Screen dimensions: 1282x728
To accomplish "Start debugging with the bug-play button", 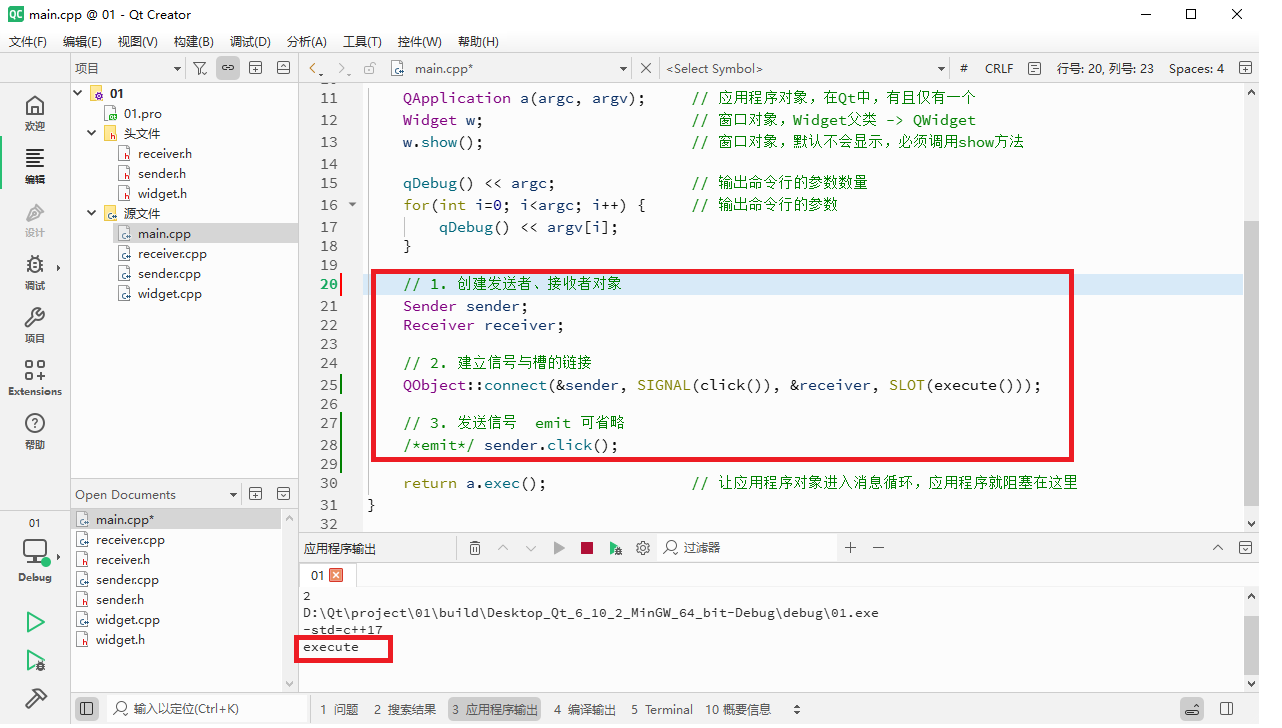I will click(35, 661).
